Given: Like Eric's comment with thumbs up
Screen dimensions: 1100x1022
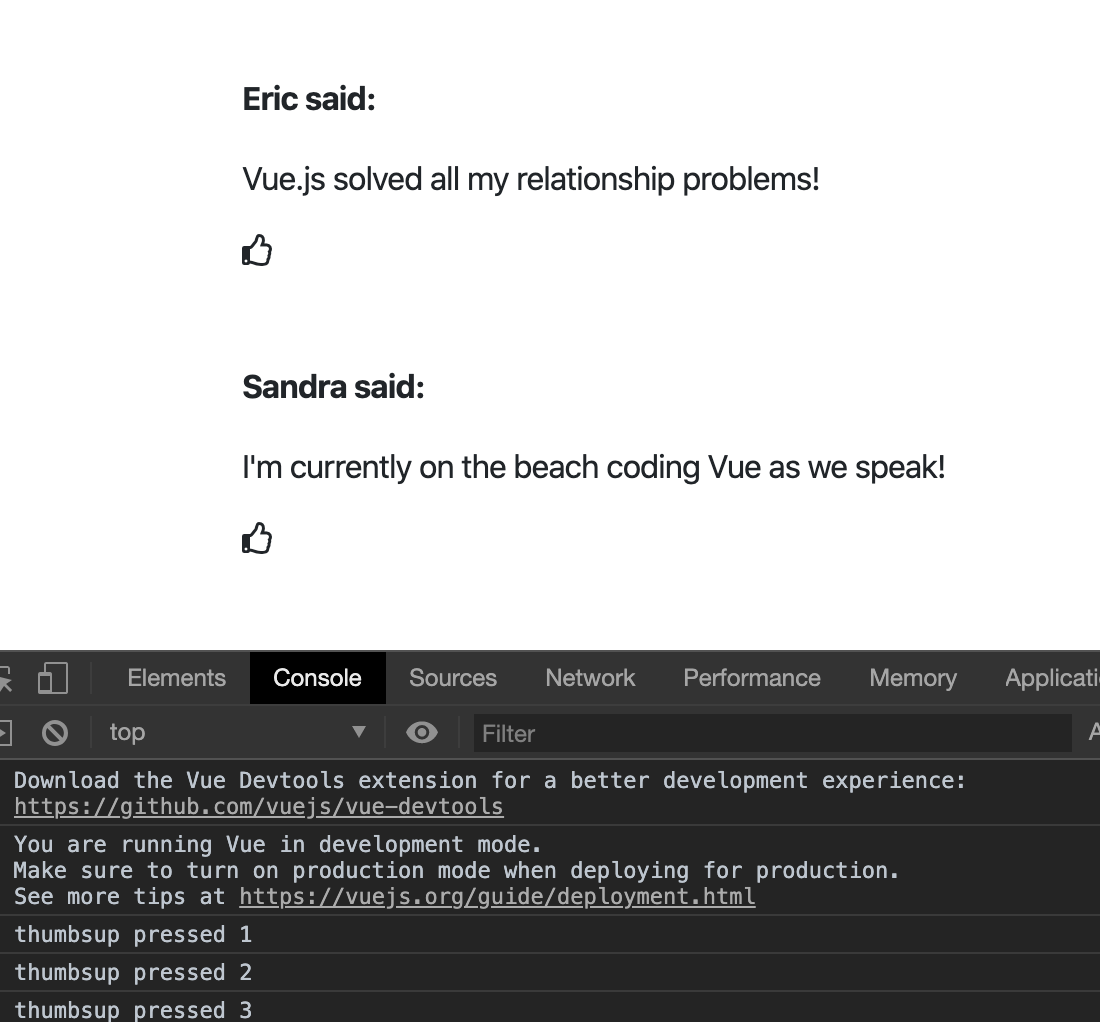Looking at the screenshot, I should point(257,250).
